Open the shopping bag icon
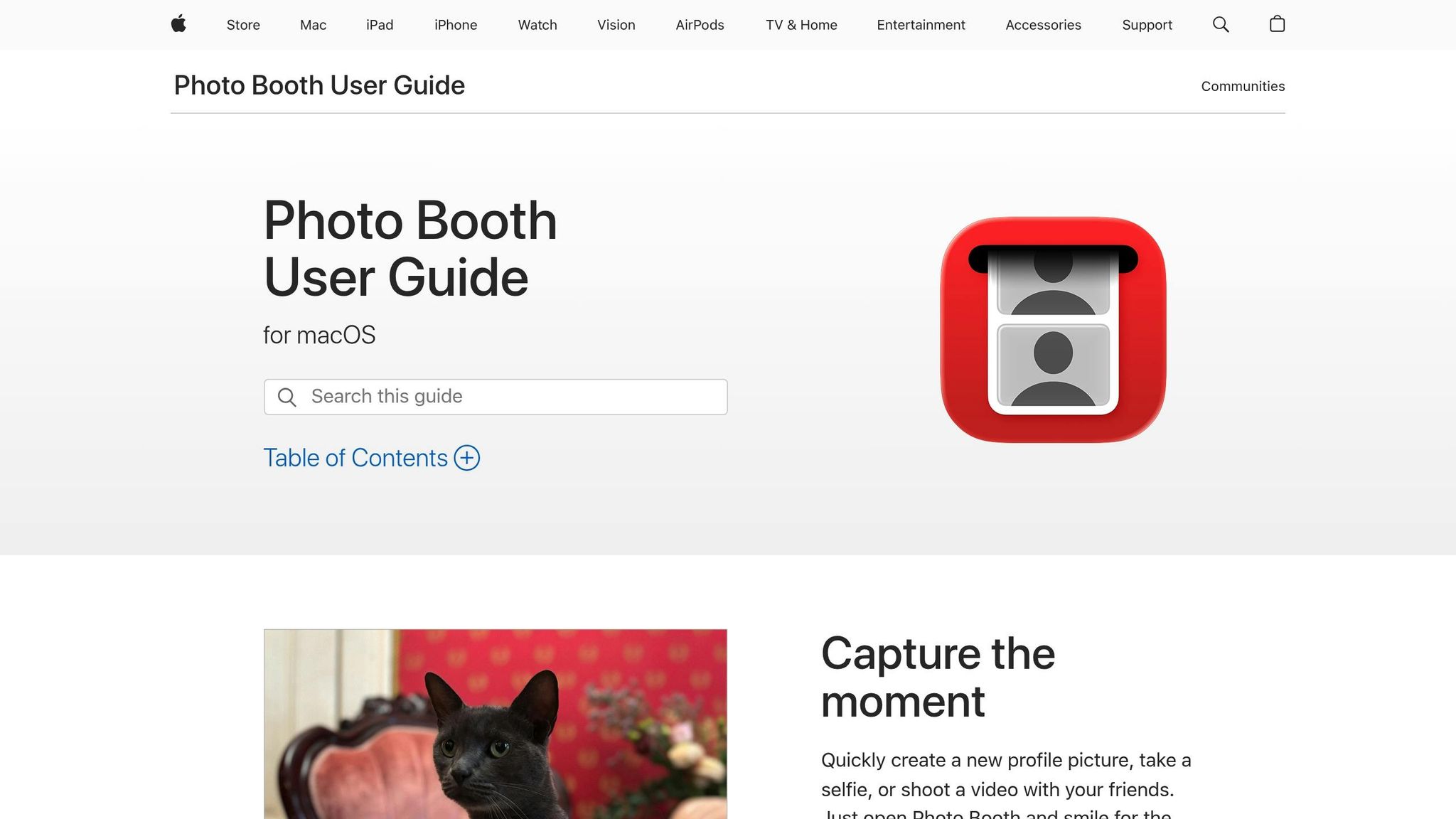 click(1277, 24)
